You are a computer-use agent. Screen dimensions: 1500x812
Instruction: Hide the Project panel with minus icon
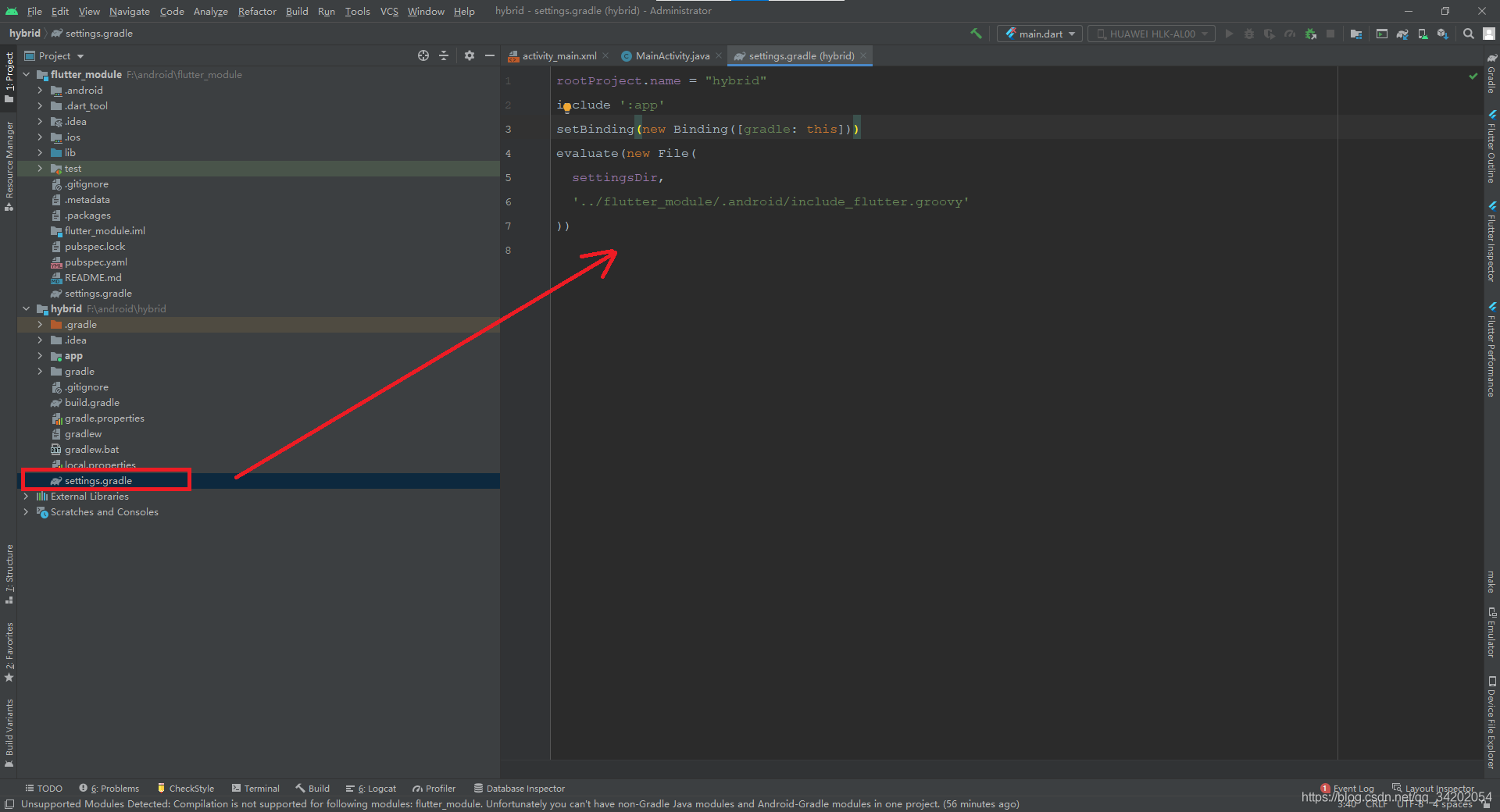point(490,55)
